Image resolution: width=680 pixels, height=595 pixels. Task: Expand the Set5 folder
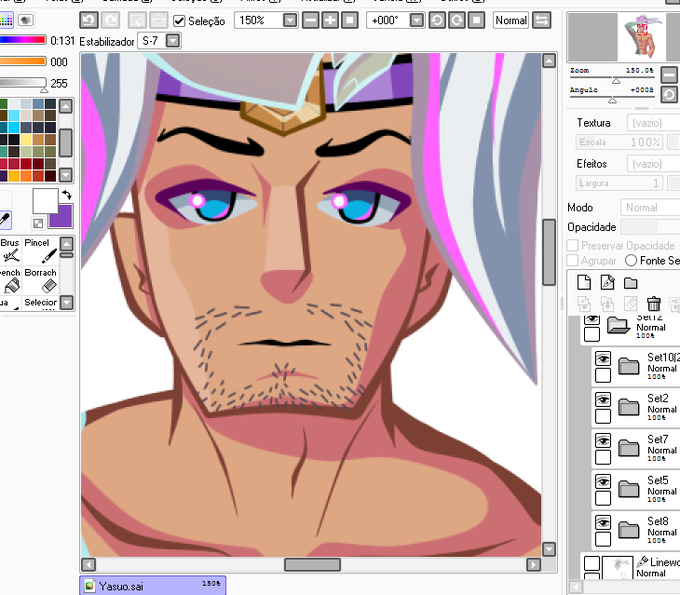(628, 489)
